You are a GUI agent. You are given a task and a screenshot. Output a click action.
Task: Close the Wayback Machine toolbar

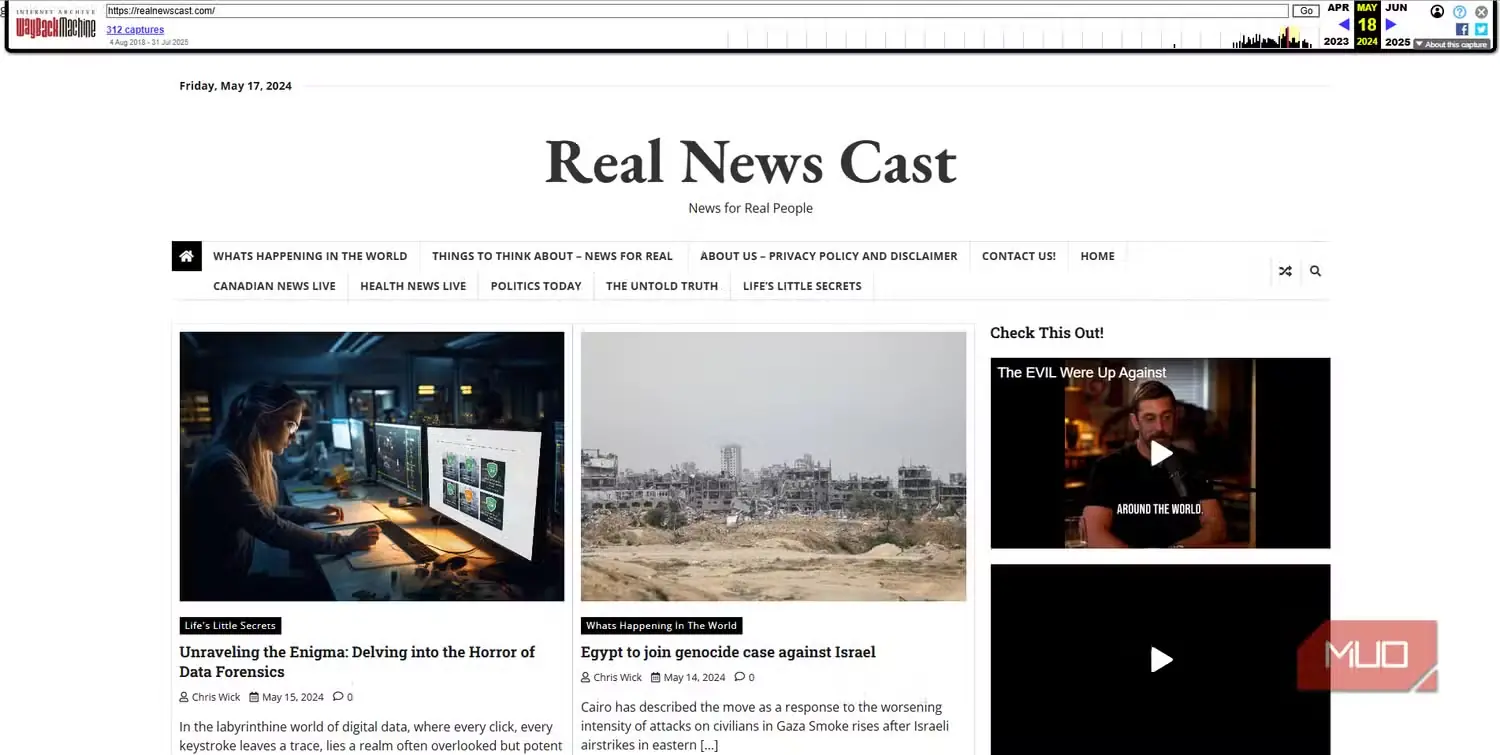1482,12
